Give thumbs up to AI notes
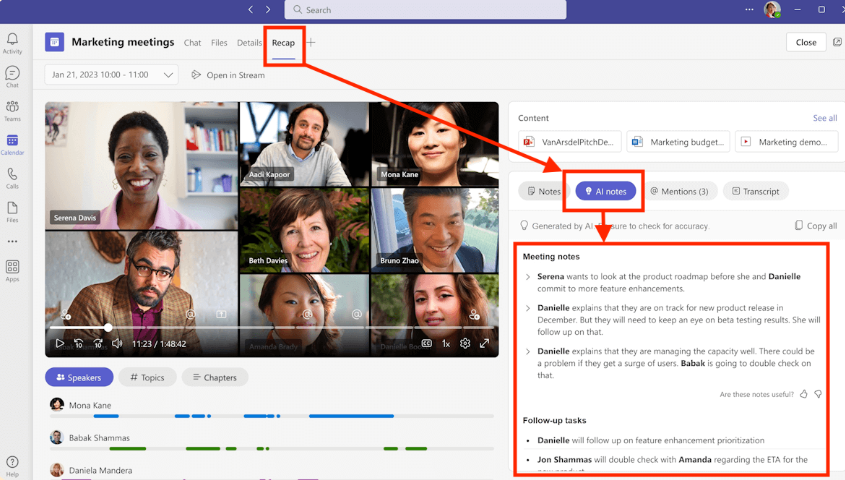Screen dimensions: 845x480 [804, 394]
